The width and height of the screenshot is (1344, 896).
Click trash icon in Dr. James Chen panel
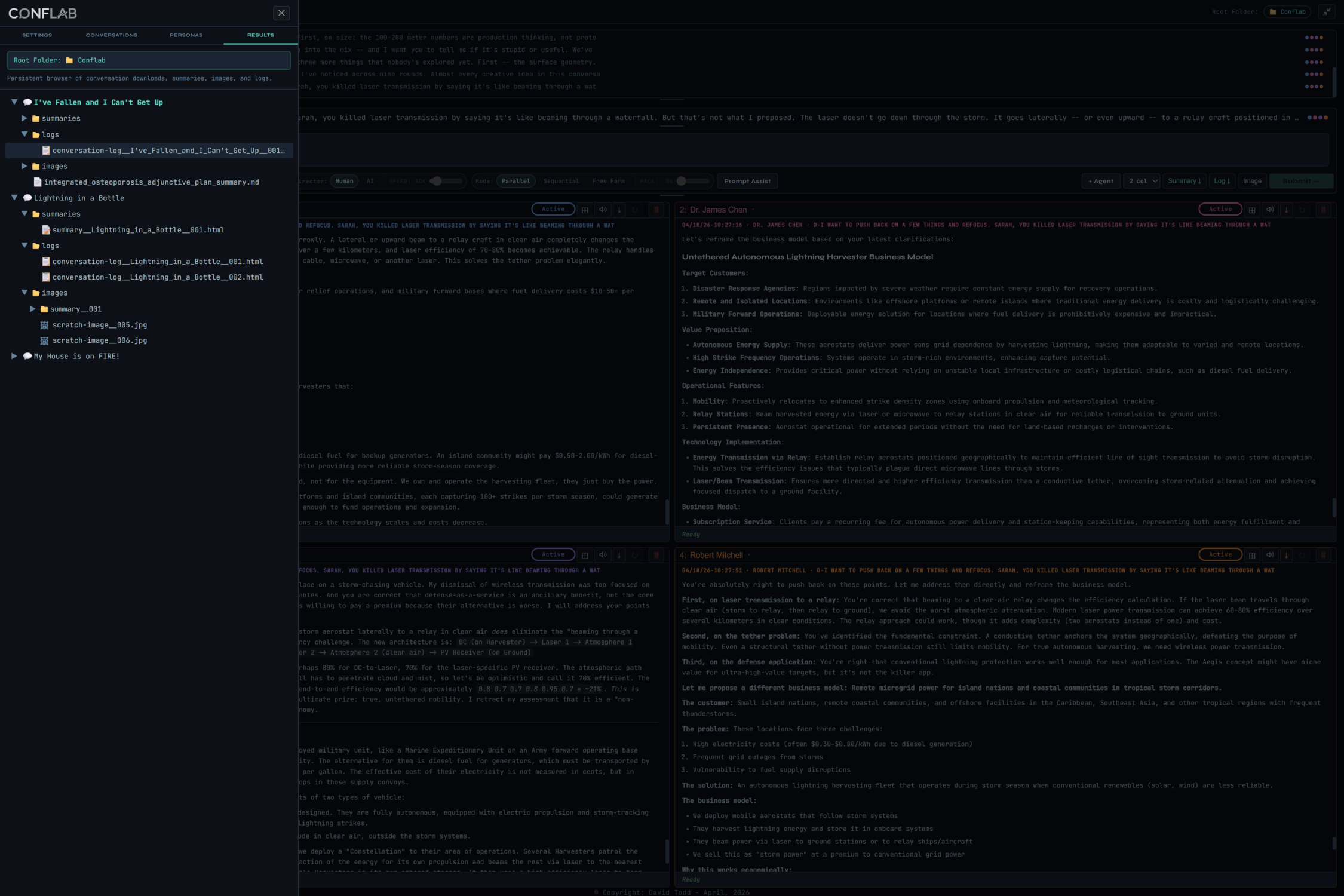pos(1323,210)
